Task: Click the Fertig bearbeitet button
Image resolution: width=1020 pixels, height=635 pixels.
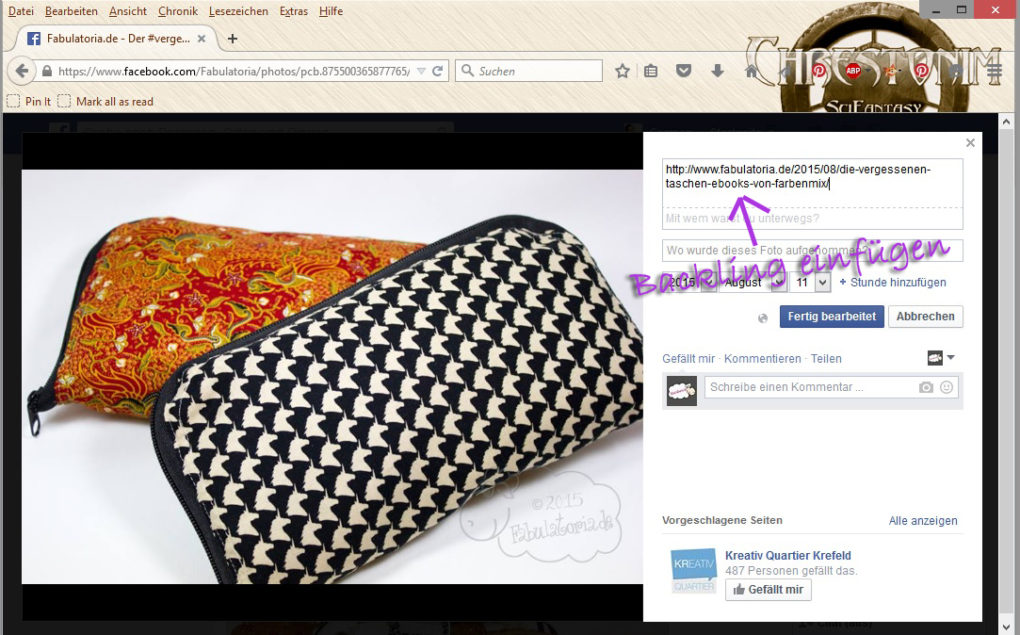Action: click(x=830, y=316)
